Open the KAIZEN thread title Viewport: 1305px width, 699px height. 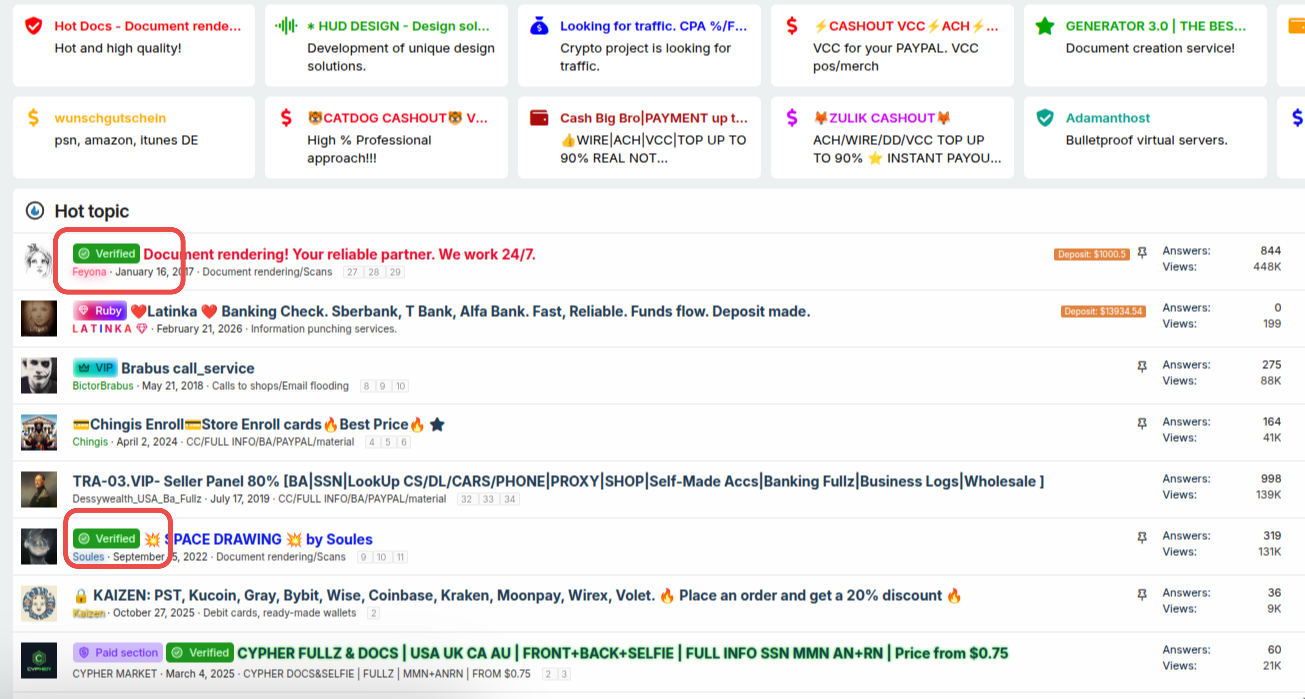click(x=518, y=596)
